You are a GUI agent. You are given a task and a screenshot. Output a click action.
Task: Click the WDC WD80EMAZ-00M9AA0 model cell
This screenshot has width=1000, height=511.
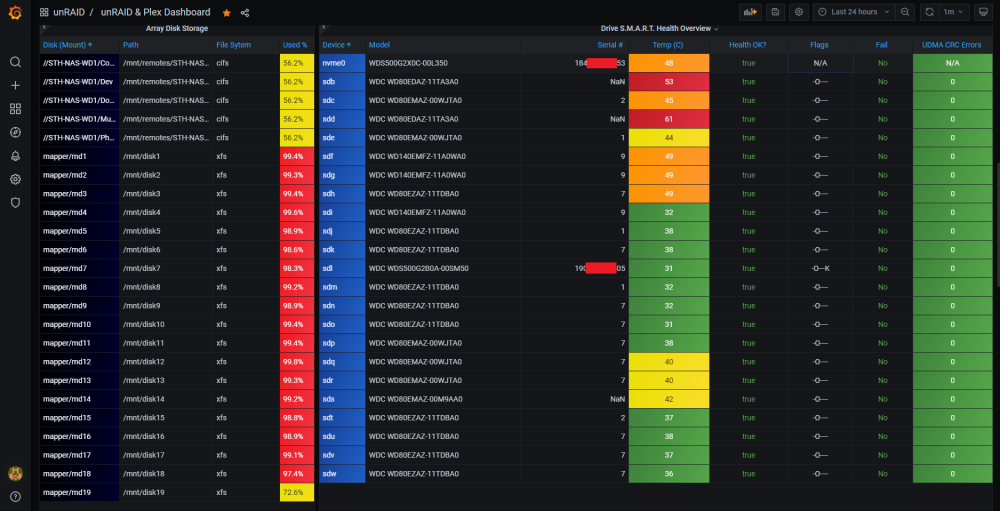click(443, 399)
